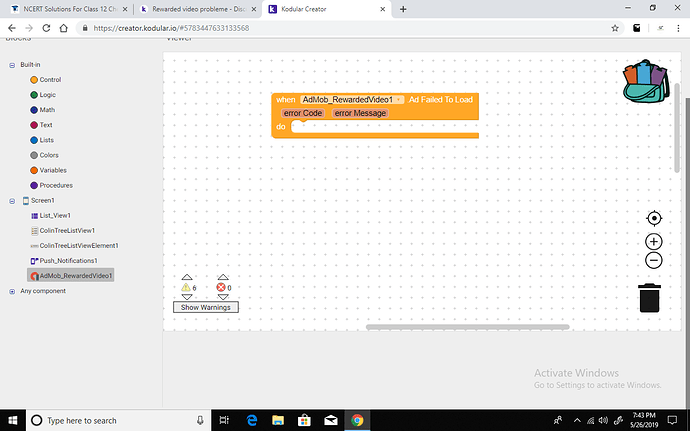The height and width of the screenshot is (431, 690).
Task: Select the Screen1 component
Action: click(39, 200)
